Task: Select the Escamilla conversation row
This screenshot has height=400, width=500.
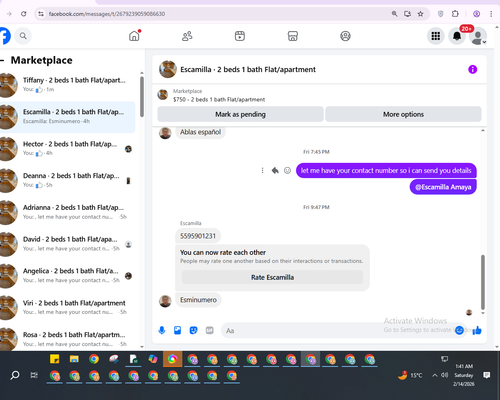Action: tap(68, 117)
